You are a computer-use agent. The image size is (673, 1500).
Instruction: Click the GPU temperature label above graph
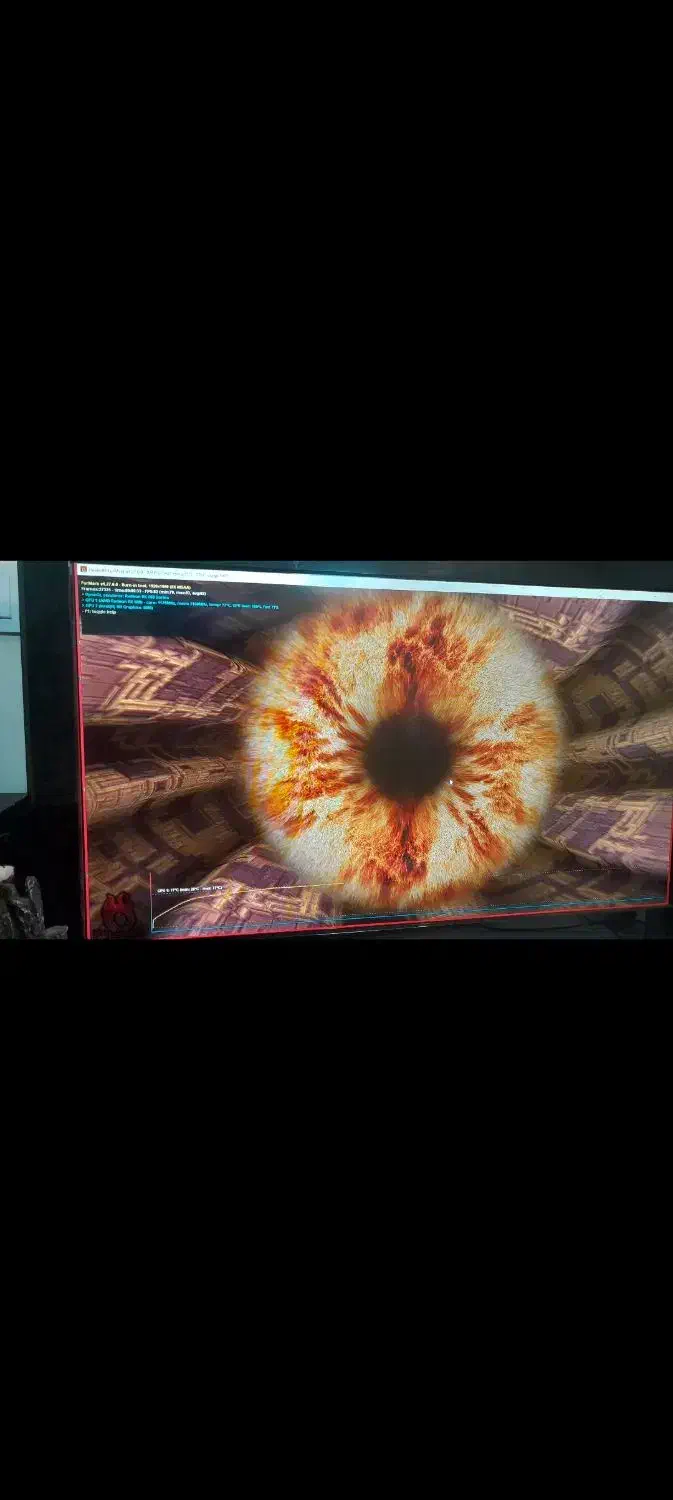[x=190, y=888]
